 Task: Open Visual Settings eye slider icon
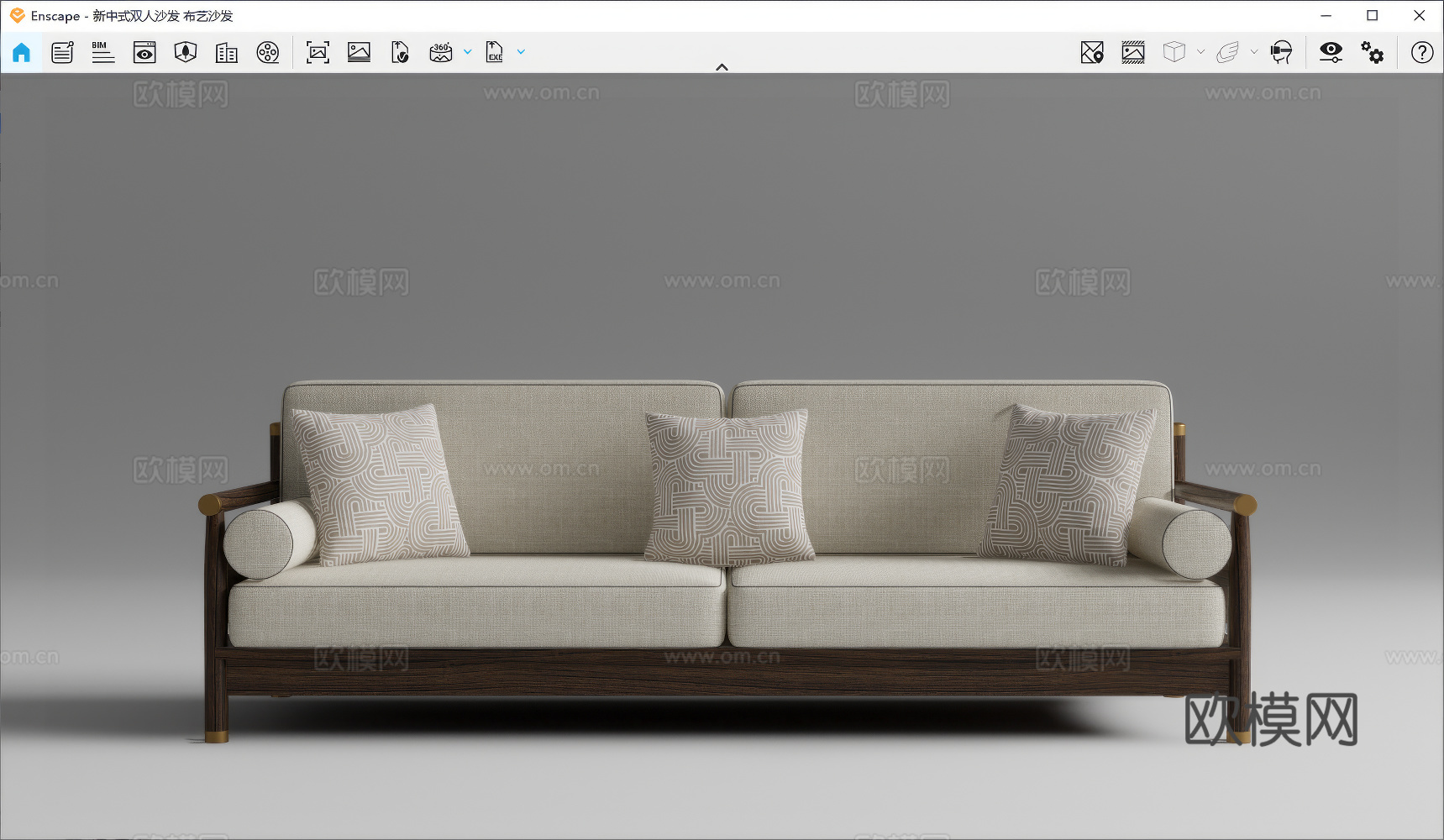(1331, 52)
